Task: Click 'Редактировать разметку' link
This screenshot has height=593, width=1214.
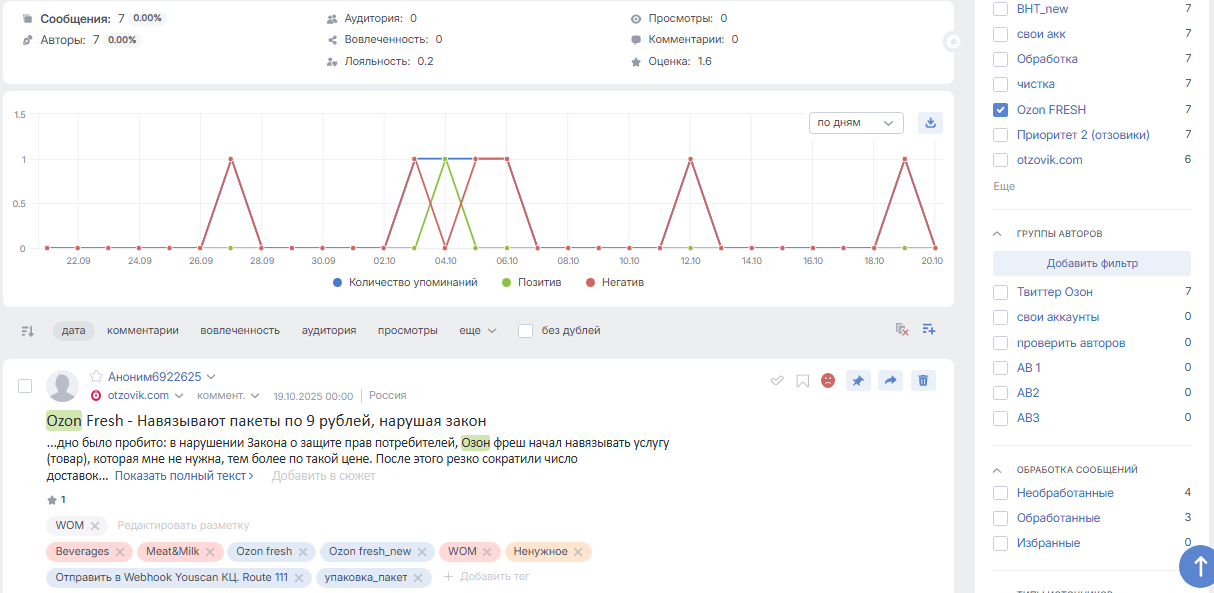Action: point(183,525)
